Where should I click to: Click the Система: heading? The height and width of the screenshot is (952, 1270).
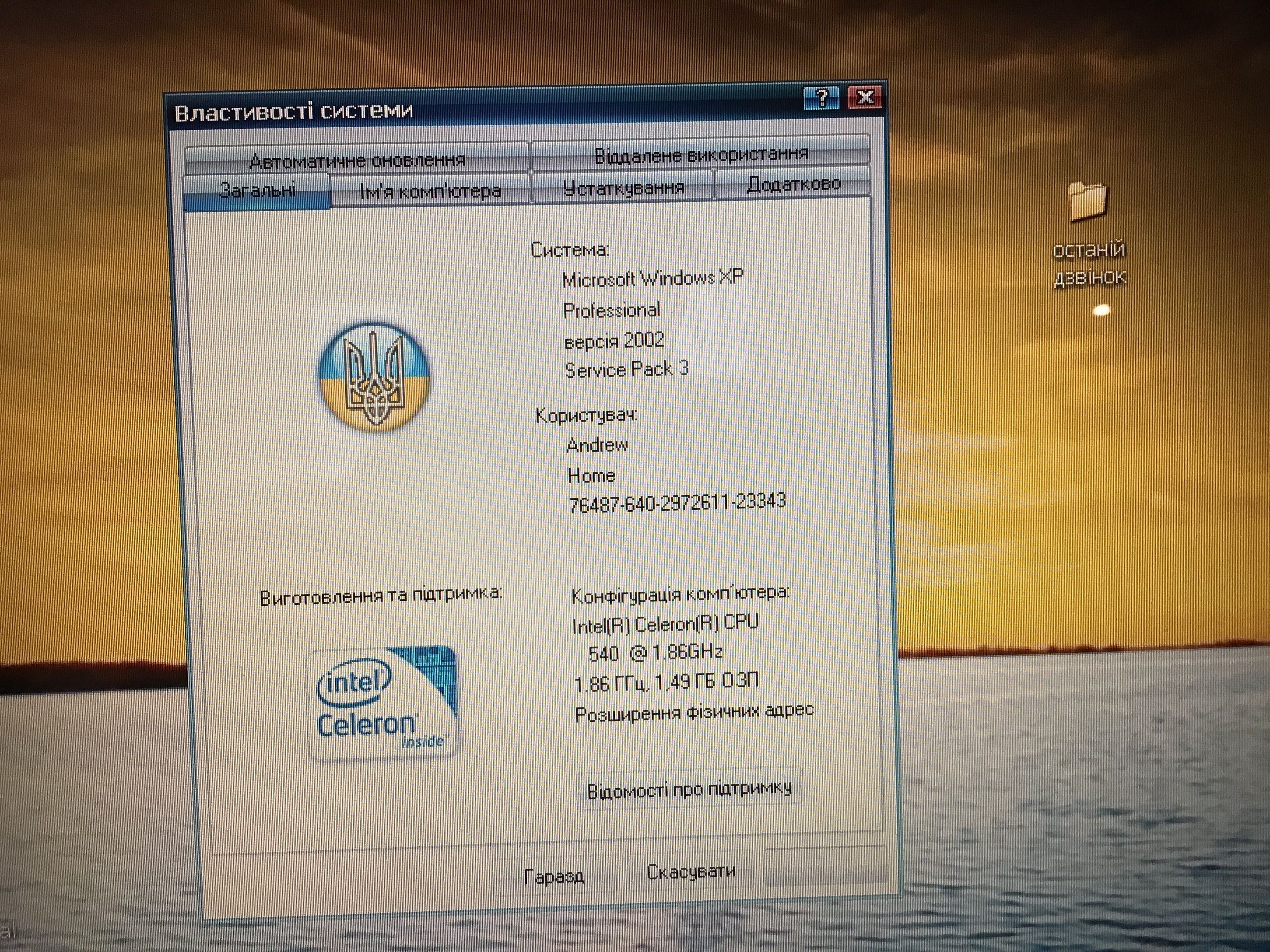(570, 249)
